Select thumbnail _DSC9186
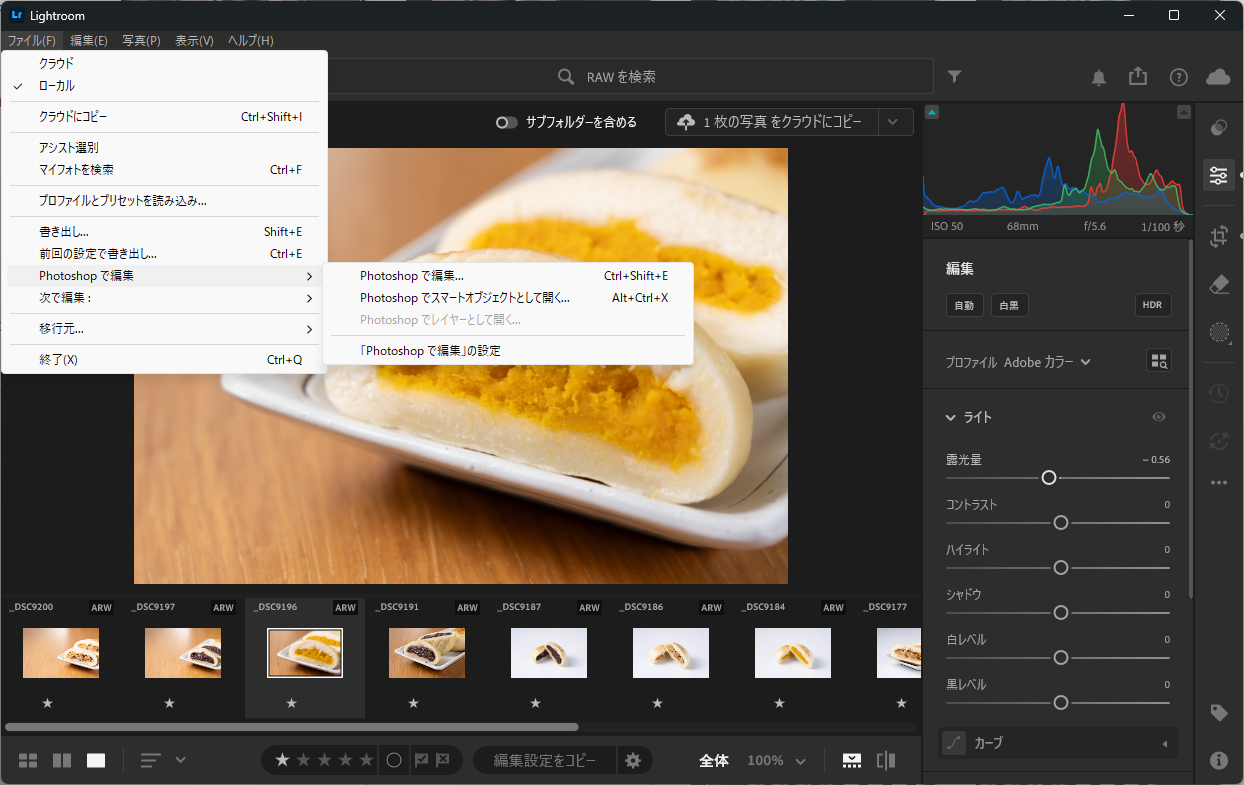1244x785 pixels. tap(671, 653)
